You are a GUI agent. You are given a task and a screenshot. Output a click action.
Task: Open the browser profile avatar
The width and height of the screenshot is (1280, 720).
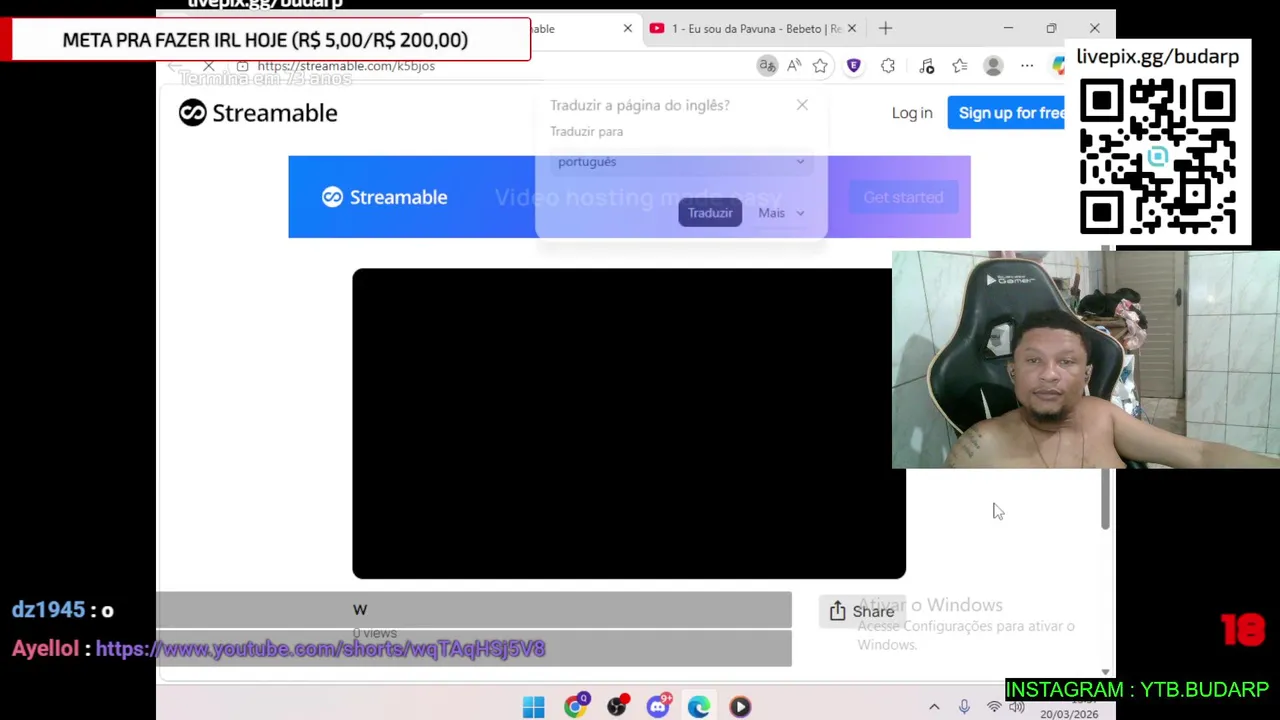pos(993,66)
